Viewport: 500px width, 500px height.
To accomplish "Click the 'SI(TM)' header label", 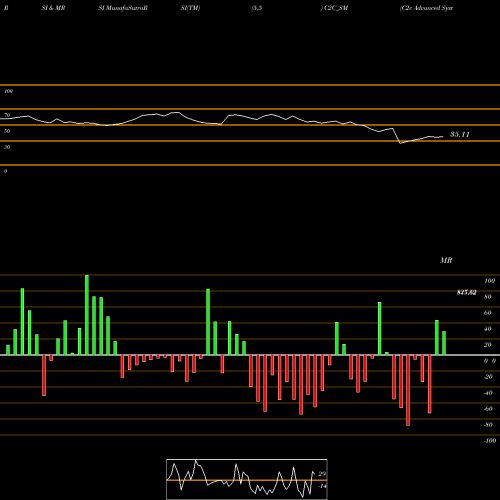I will click(190, 8).
